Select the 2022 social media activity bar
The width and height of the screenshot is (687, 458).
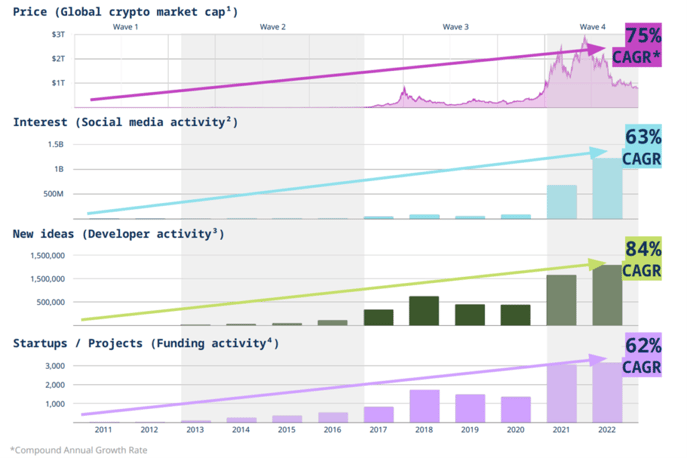point(607,188)
